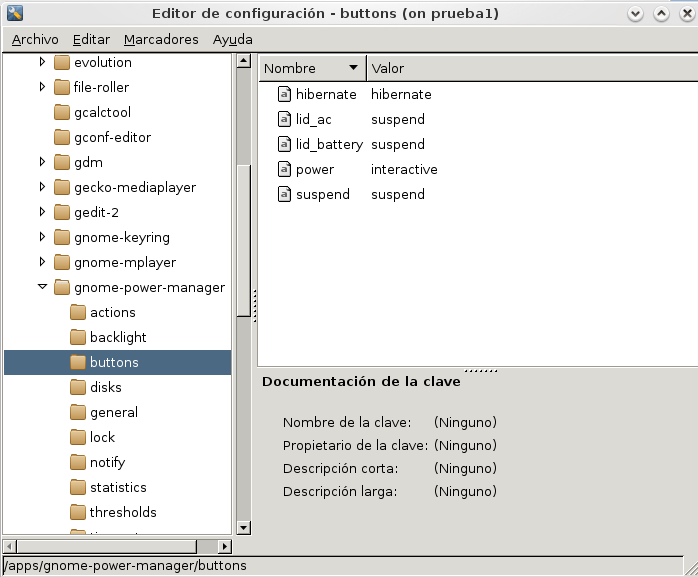This screenshot has height=577, width=698.
Task: Click the window roll-down button in title bar
Action: [x=636, y=14]
